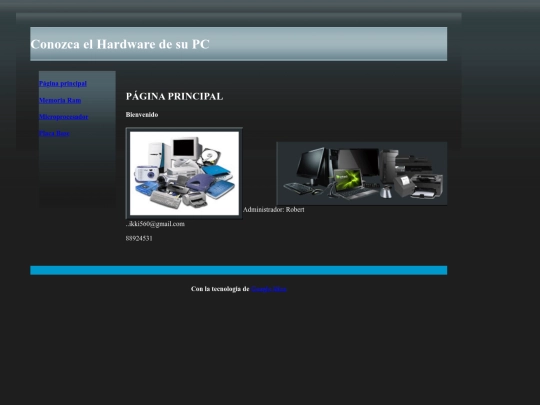This screenshot has height=405, width=540.
Task: Click the PÁGINA PRINCIPAL heading
Action: tap(174, 96)
